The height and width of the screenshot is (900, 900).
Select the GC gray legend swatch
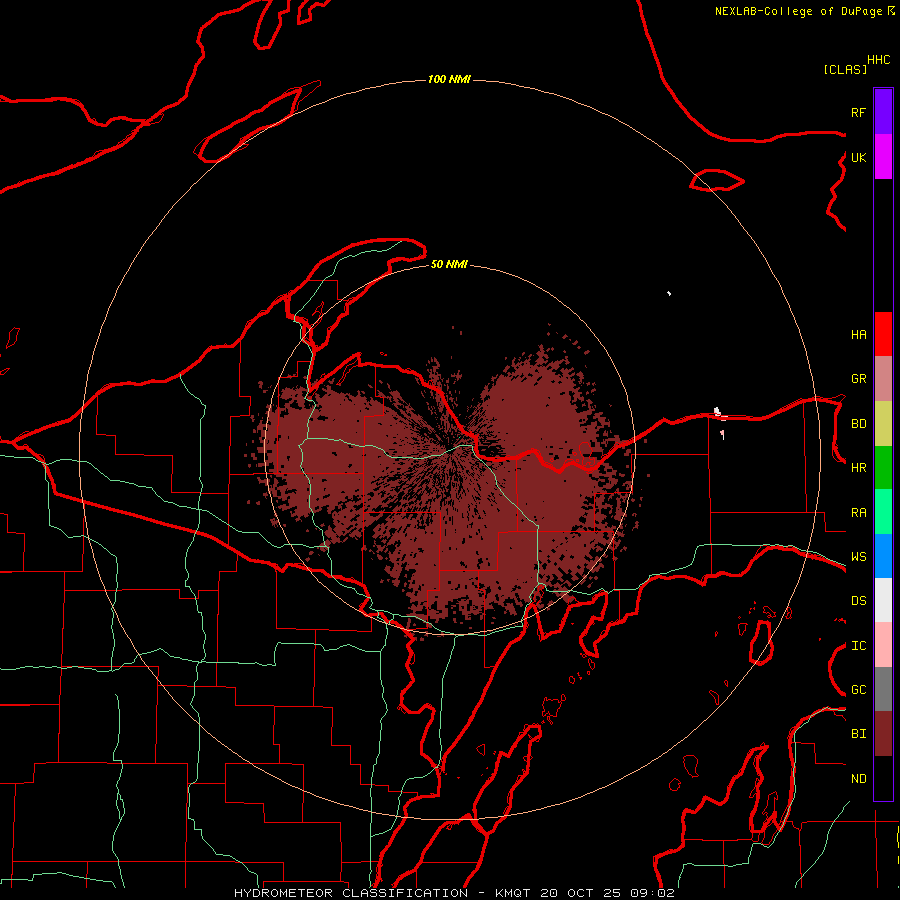pos(883,689)
